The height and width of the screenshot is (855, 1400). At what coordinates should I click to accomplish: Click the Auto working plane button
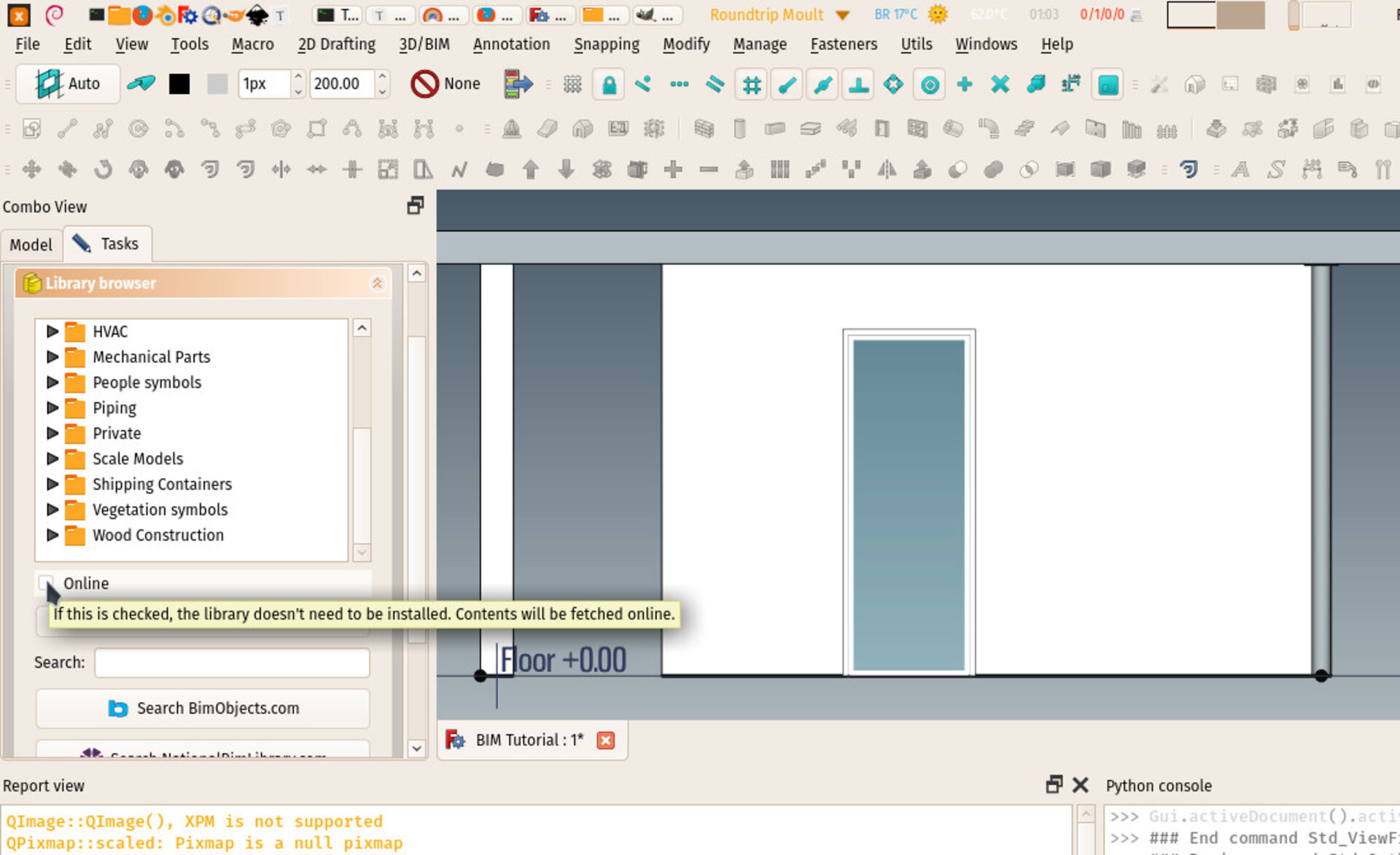68,84
